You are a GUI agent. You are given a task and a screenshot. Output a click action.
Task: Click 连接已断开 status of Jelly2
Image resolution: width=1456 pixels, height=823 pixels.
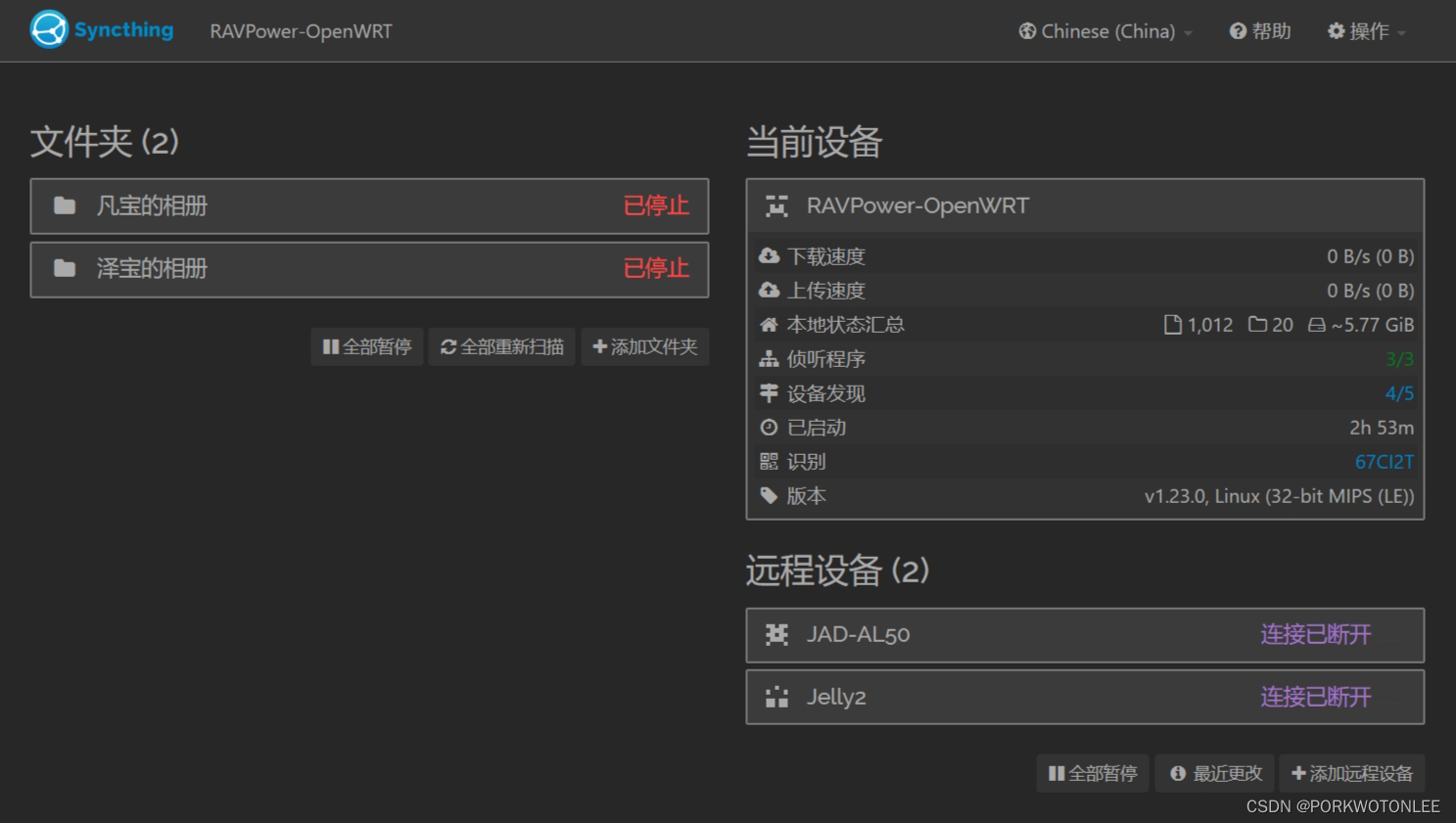pyautogui.click(x=1315, y=697)
